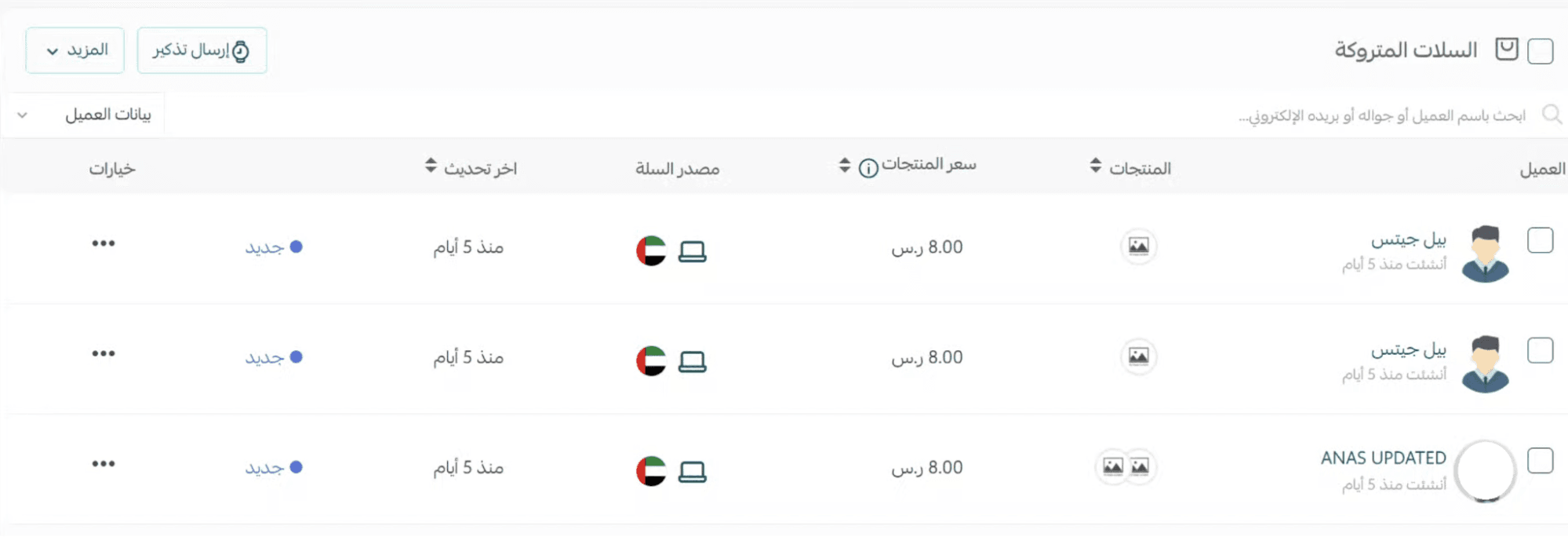Select the ANAS UPDATED row checkbox
The image size is (1568, 537).
click(1540, 461)
